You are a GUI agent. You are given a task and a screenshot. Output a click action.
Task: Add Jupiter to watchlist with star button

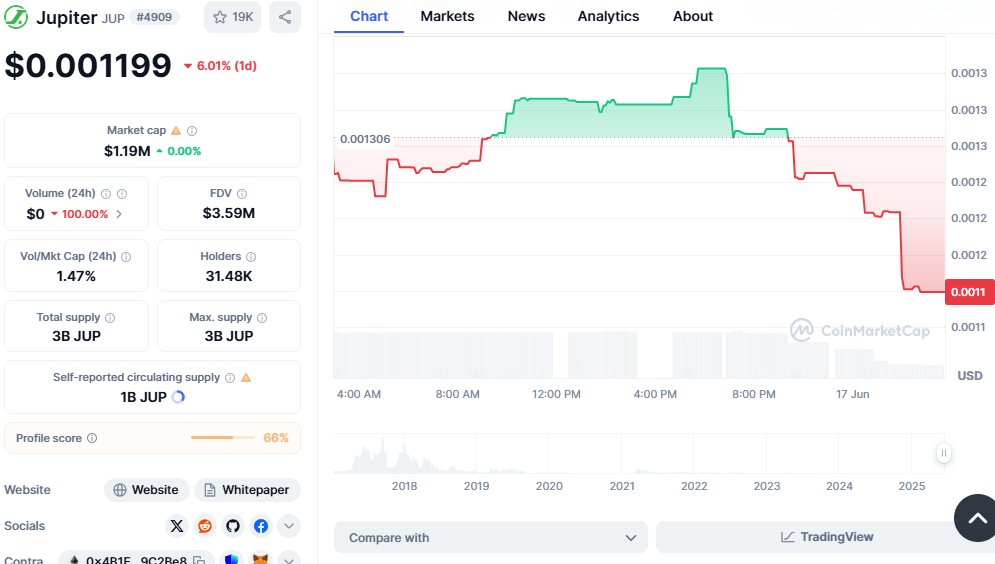coord(233,17)
